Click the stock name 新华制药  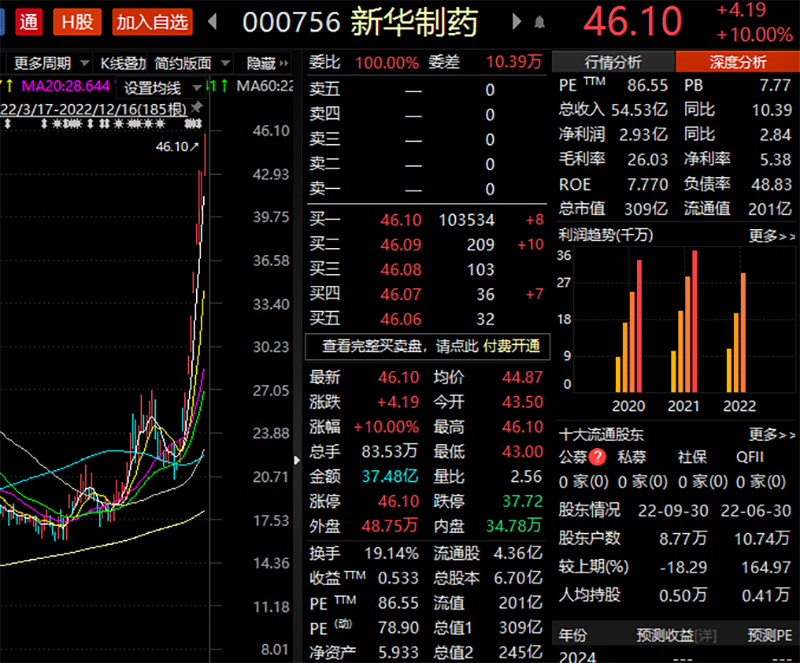coord(414,22)
